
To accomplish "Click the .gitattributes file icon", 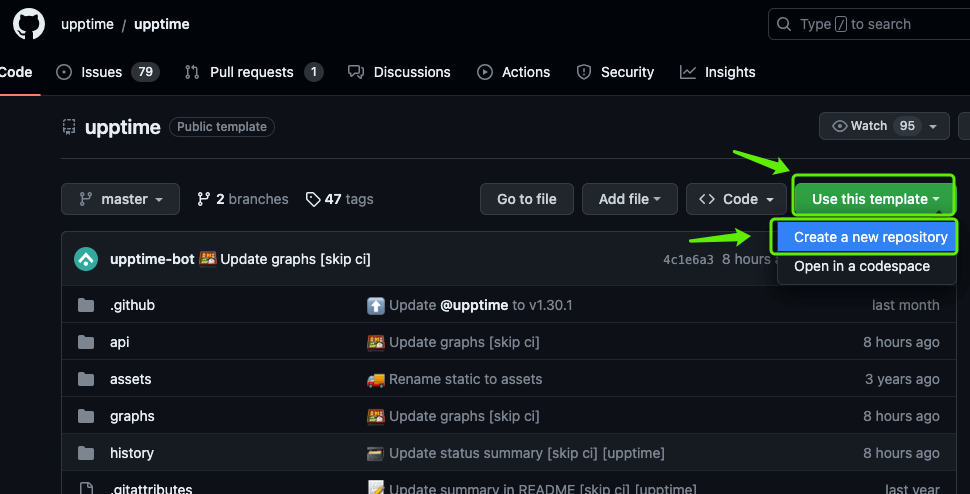I will point(85,488).
